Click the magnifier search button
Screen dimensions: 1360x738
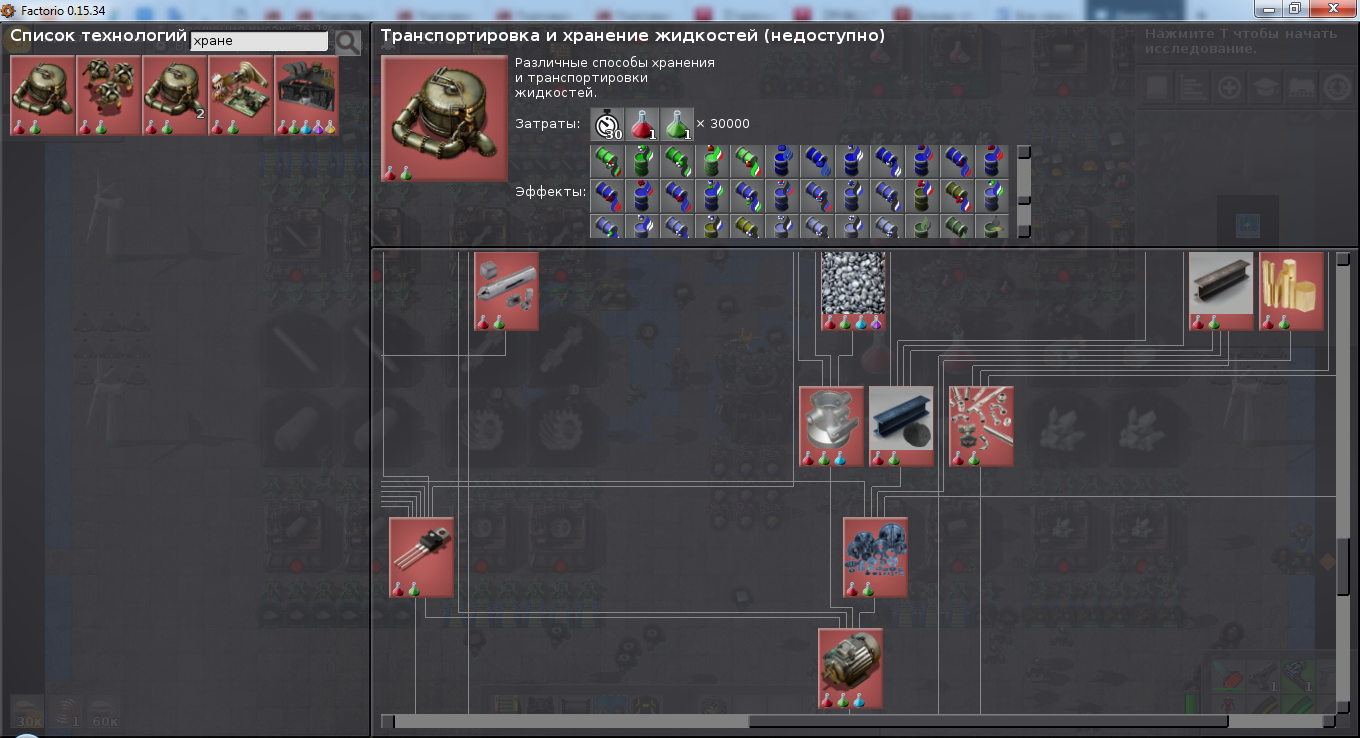tap(347, 42)
